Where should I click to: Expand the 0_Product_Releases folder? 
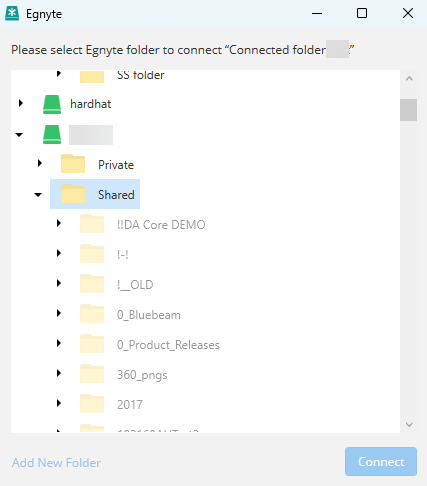point(59,343)
